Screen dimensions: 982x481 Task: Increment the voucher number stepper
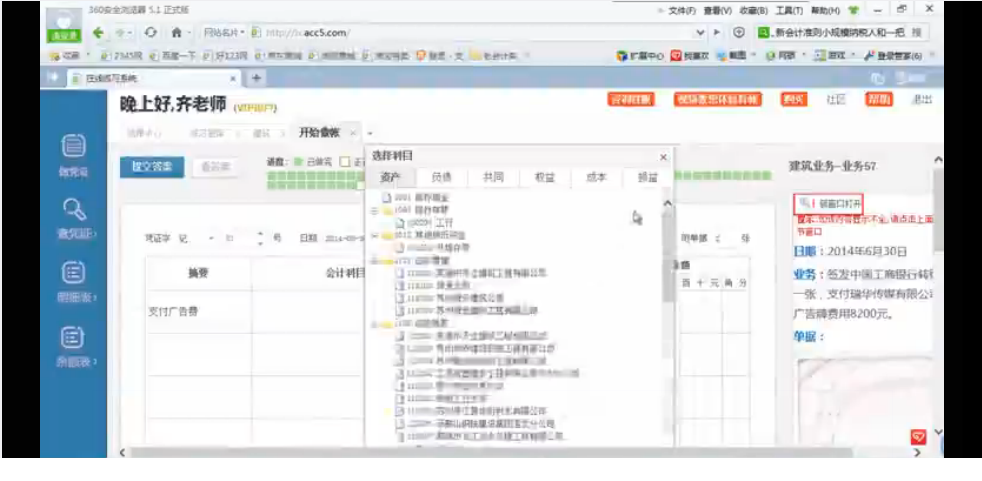[x=261, y=235]
